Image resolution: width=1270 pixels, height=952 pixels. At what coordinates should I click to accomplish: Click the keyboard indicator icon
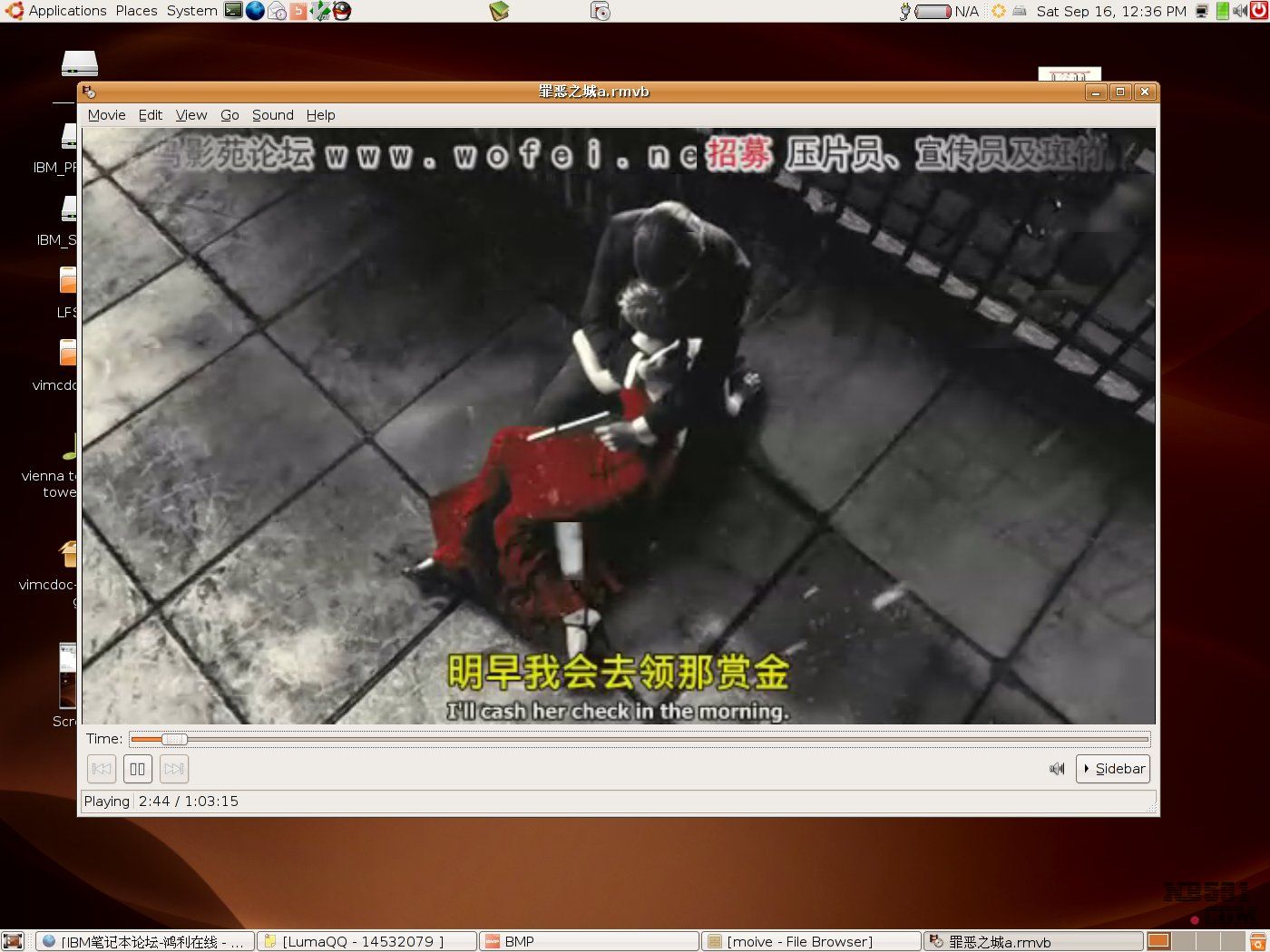tap(1020, 11)
